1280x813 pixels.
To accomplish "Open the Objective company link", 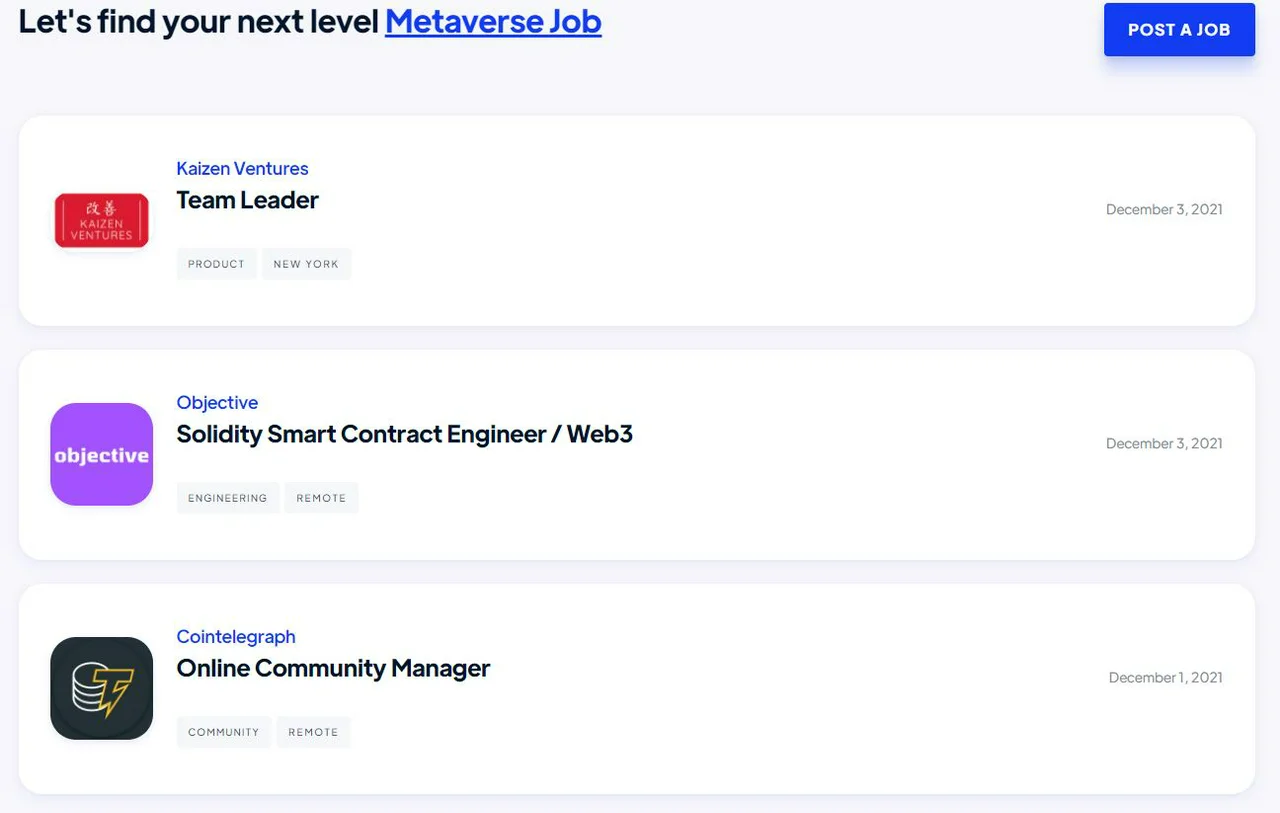I will (x=217, y=402).
